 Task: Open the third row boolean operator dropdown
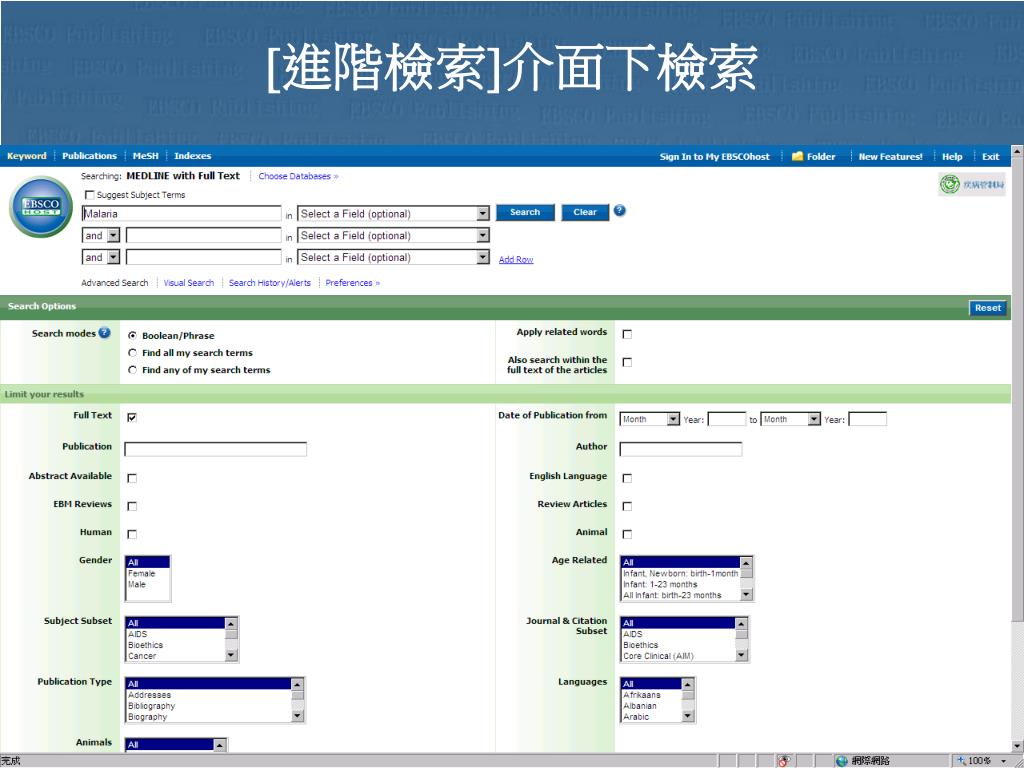(101, 257)
